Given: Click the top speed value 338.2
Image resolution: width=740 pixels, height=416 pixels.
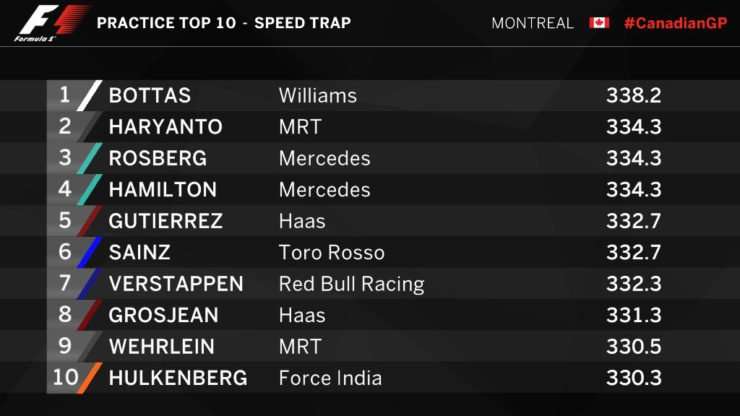Looking at the screenshot, I should pos(634,95).
